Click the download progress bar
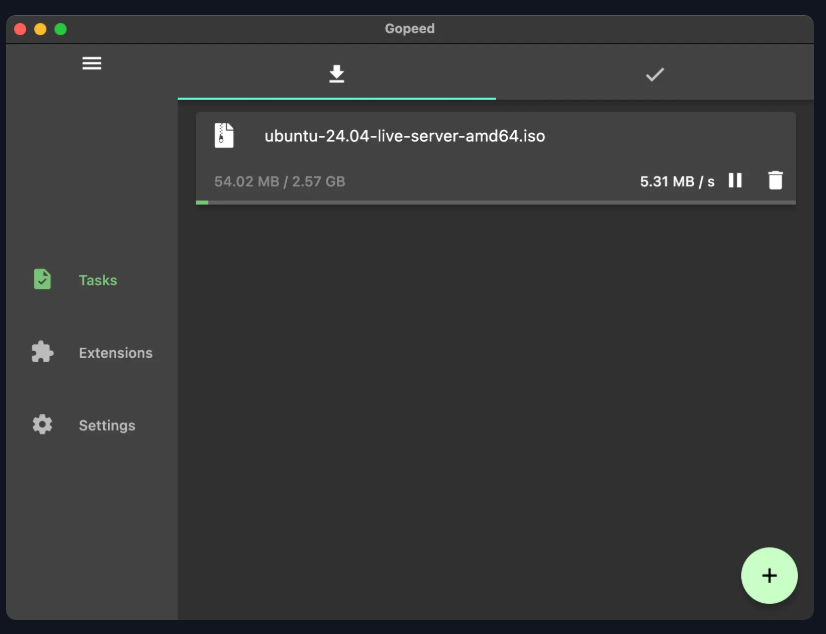Viewport: 826px width, 634px height. pyautogui.click(x=495, y=202)
